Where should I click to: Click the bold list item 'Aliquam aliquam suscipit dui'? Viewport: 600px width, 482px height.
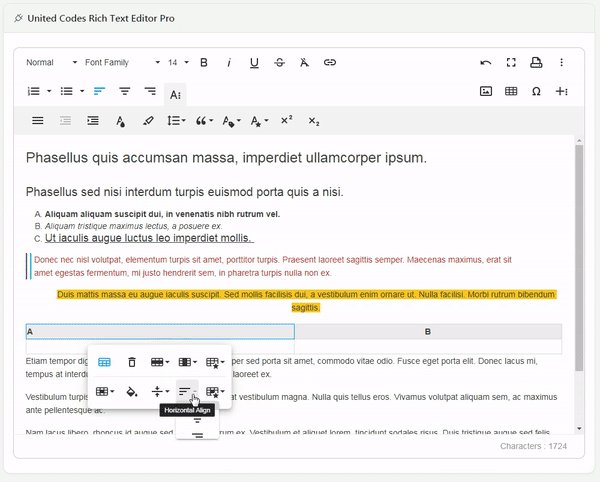(x=162, y=214)
